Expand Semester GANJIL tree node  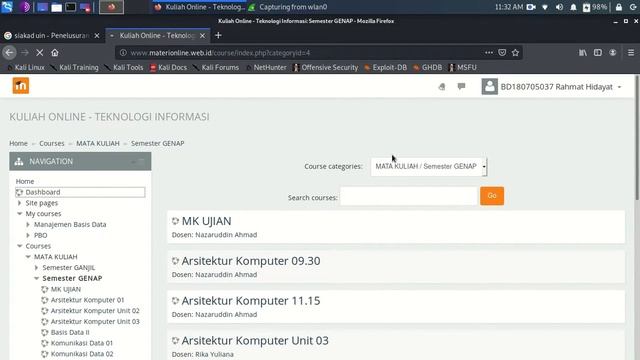point(36,267)
